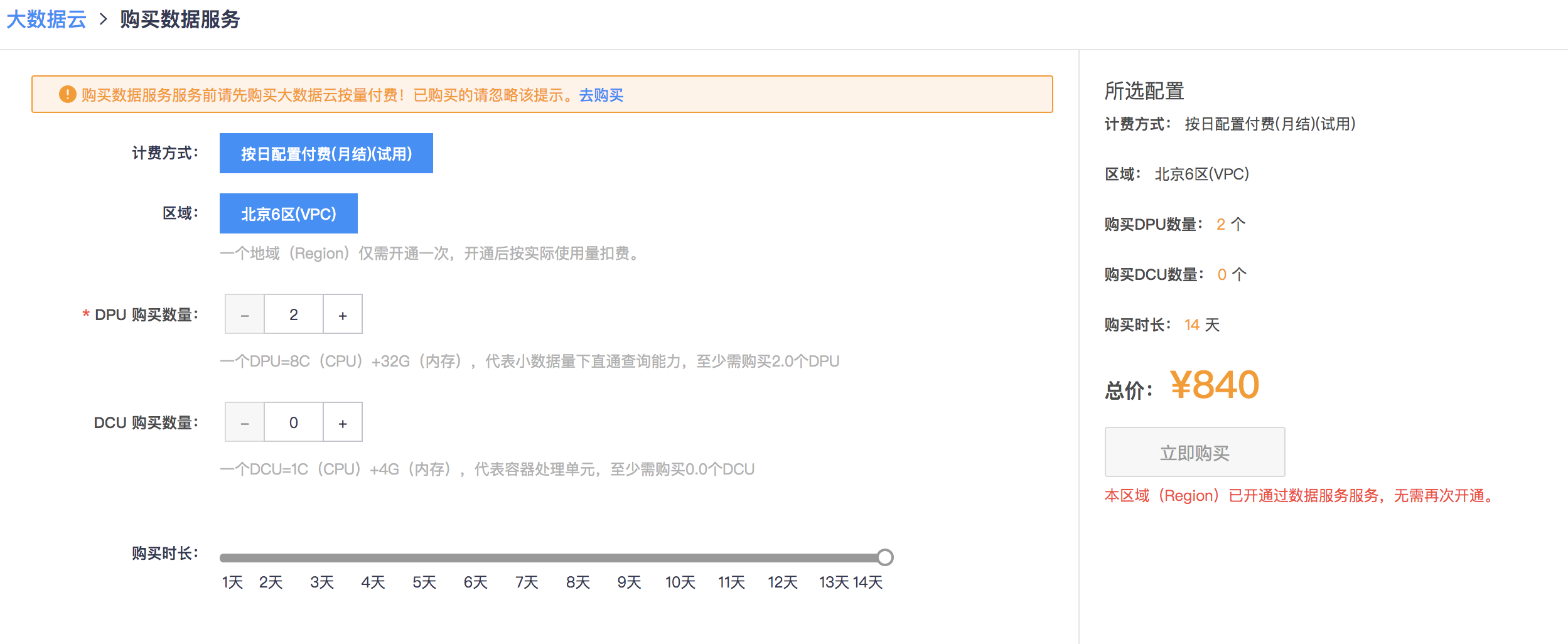1568x644 pixels.
Task: Click the summary 区域 value 北京6区(VPC)
Action: point(1202,174)
